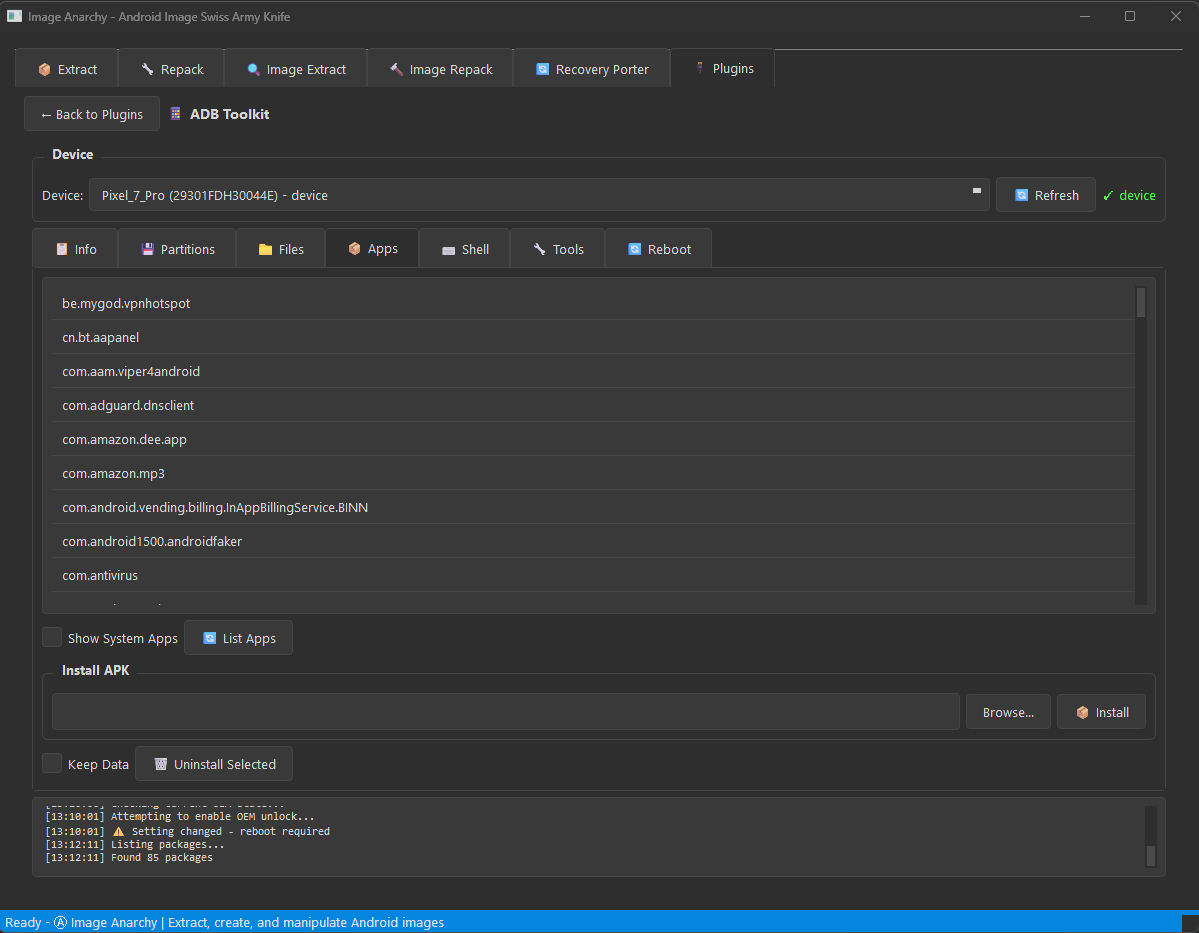
Task: Click the APK path input field
Action: tap(505, 712)
